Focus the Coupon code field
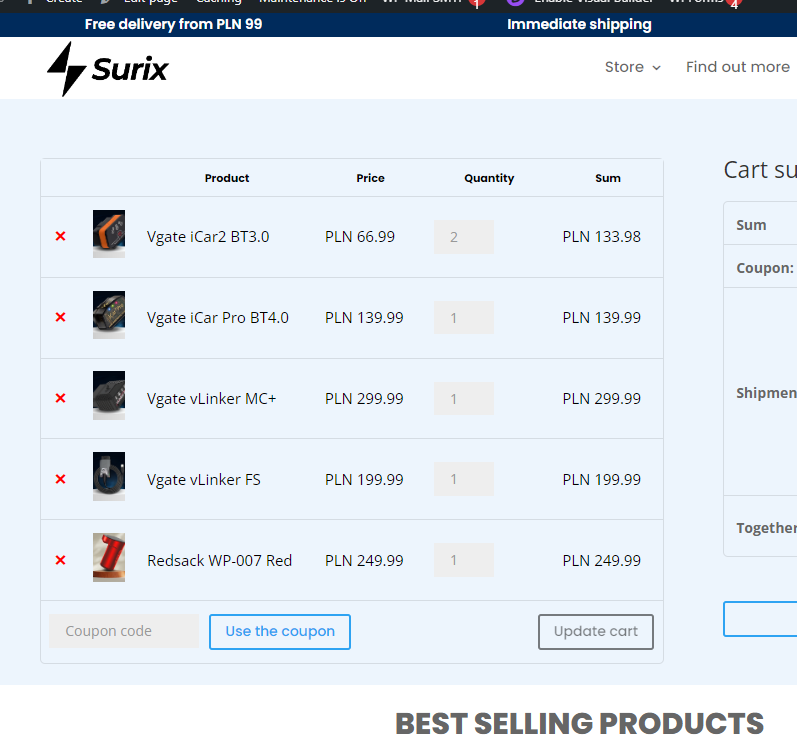Viewport: 797px width, 746px height. (124, 631)
